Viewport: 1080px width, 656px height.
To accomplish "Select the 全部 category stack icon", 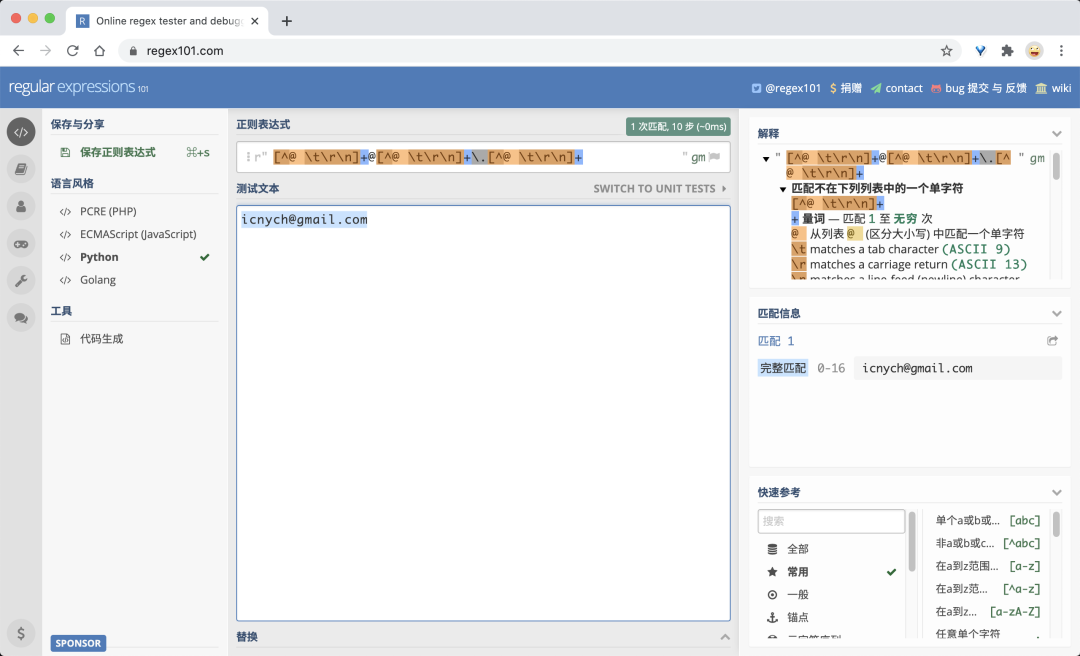I will point(772,549).
